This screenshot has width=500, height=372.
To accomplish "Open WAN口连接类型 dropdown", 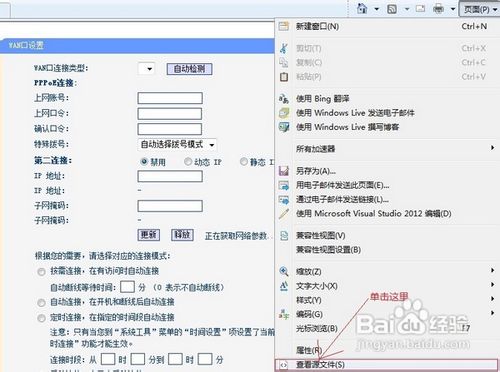I will [x=146, y=69].
